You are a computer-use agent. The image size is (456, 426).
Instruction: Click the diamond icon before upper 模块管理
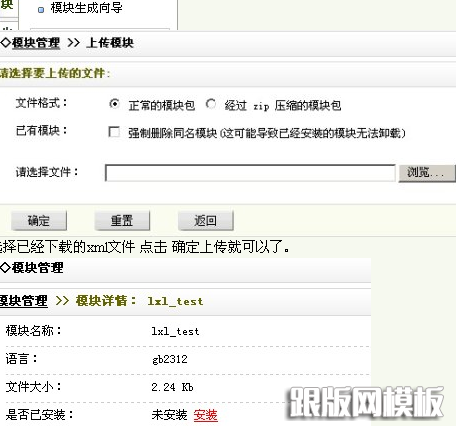pos(6,43)
